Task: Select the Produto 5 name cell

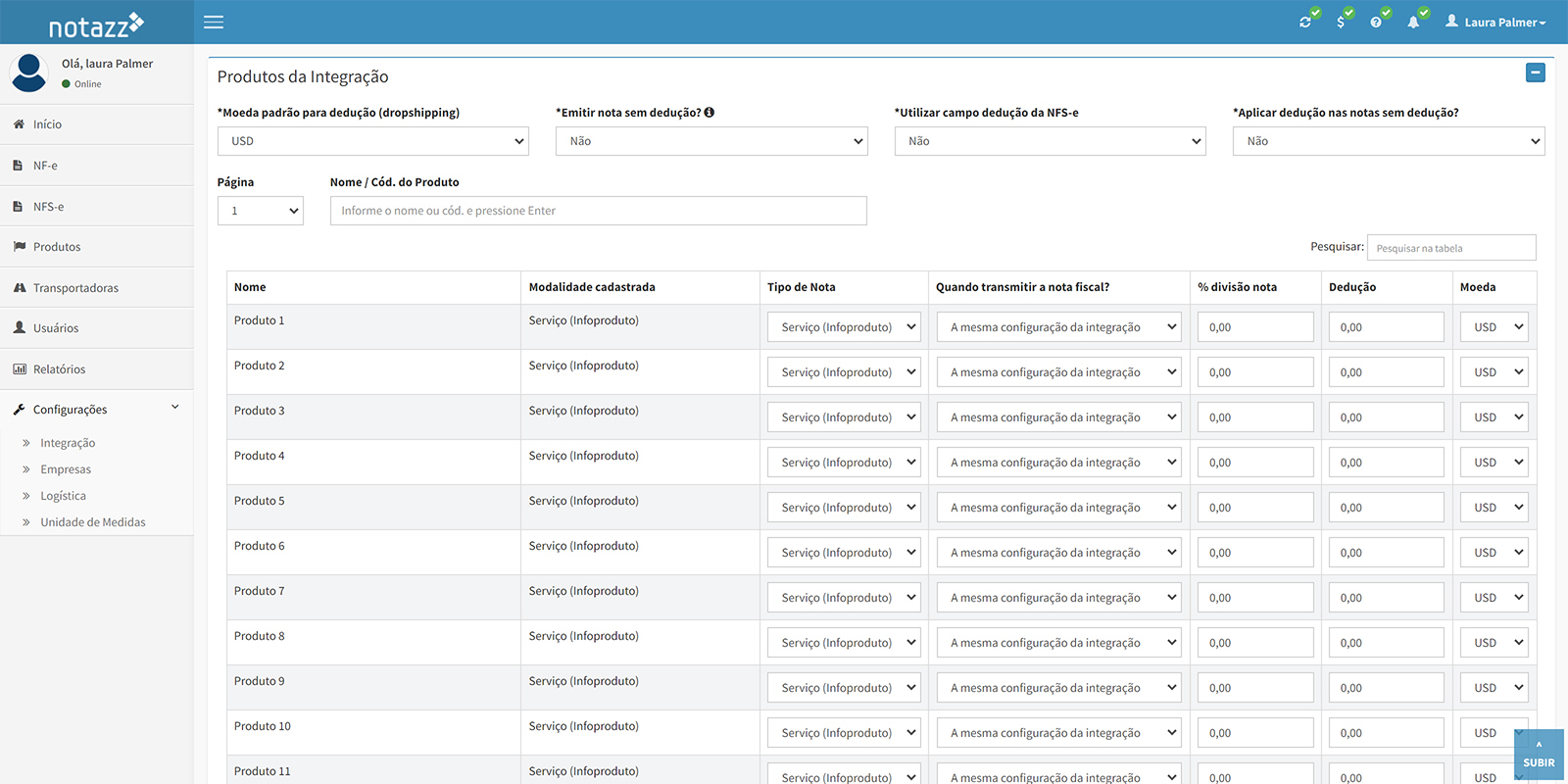Action: [373, 508]
